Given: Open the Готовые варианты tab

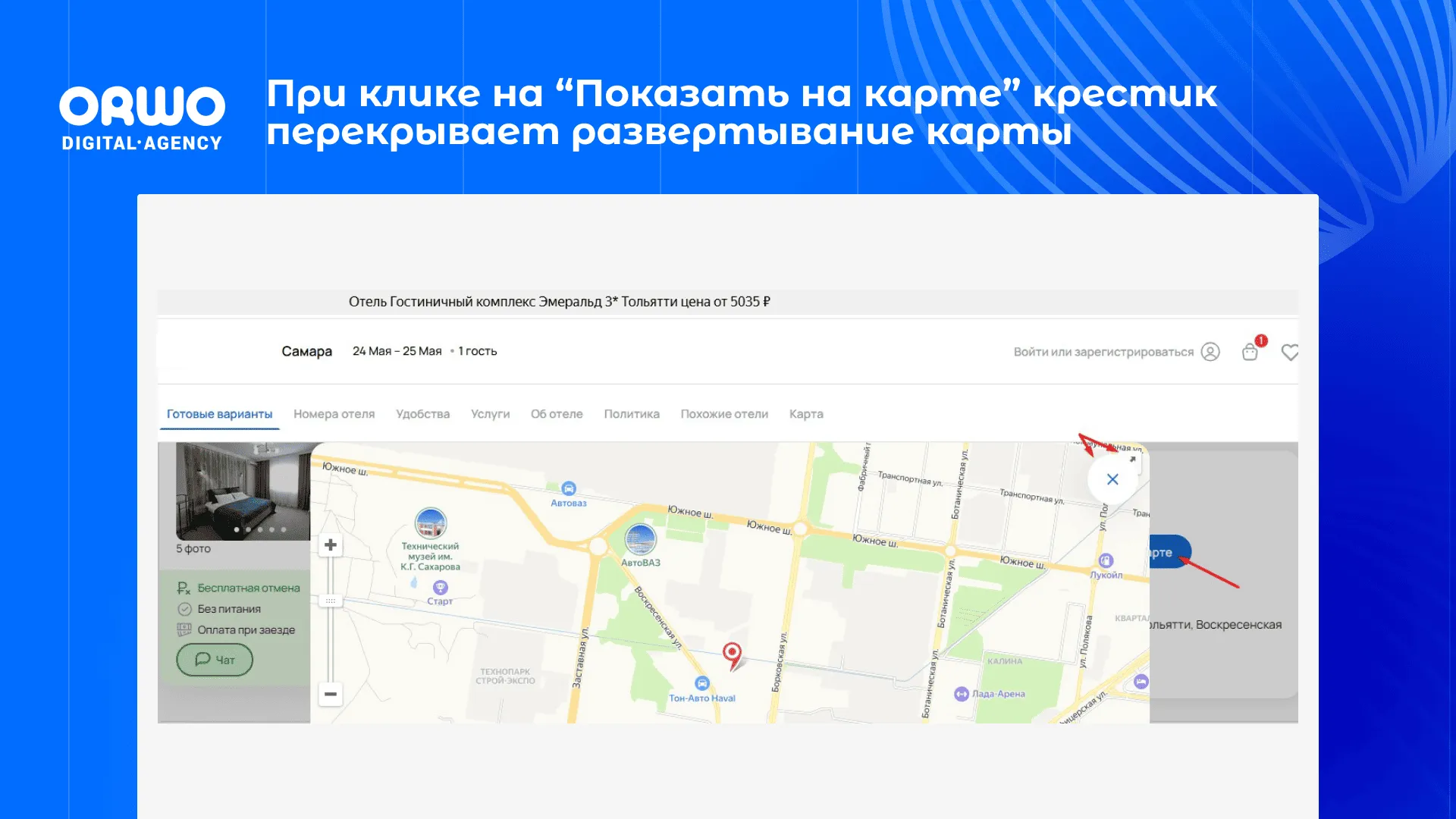Looking at the screenshot, I should click(219, 414).
